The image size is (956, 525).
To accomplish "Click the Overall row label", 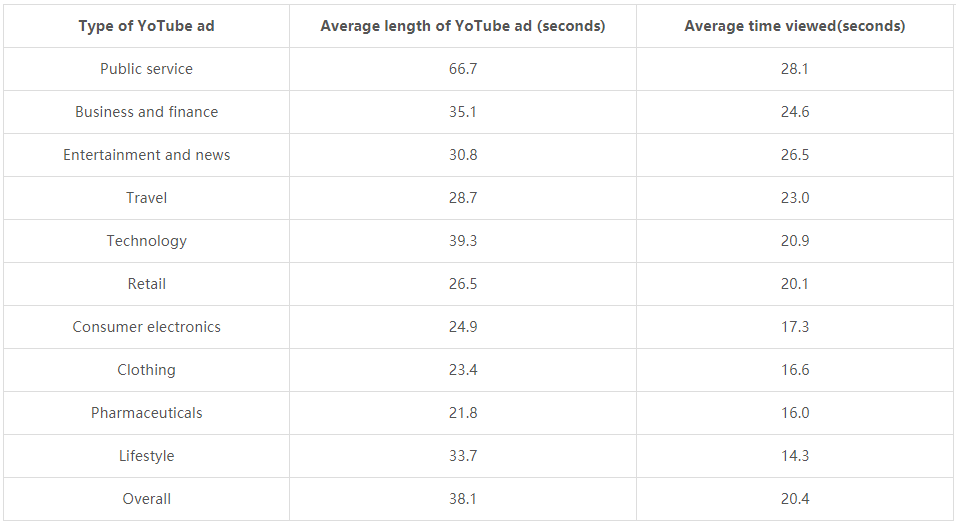I will (146, 499).
